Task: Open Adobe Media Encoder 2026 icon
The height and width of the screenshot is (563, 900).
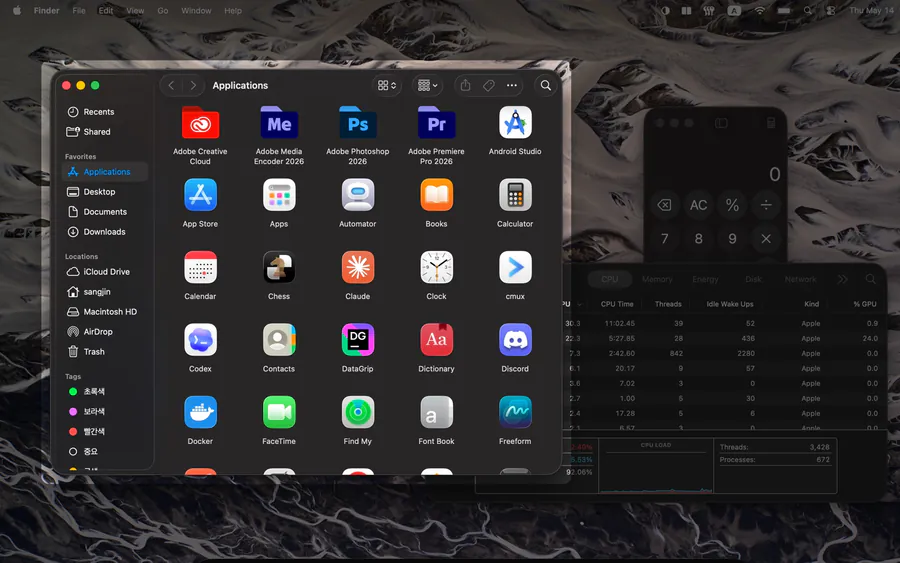Action: point(279,123)
